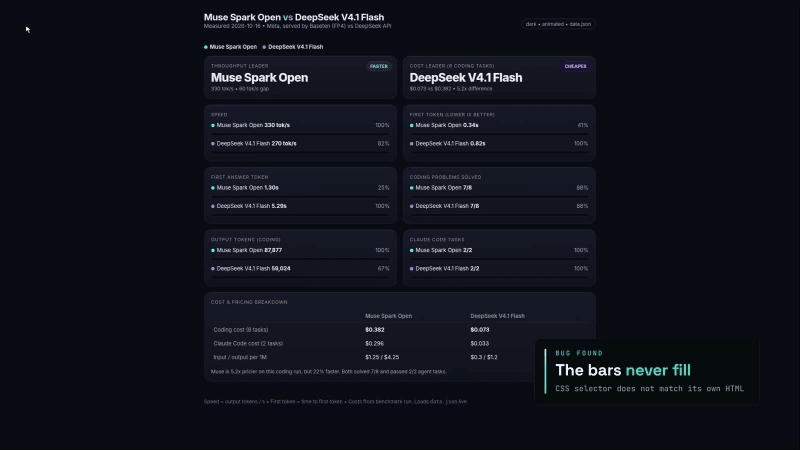Click the 67% value in Output Tokens card
The width and height of the screenshot is (800, 450).
click(x=383, y=268)
